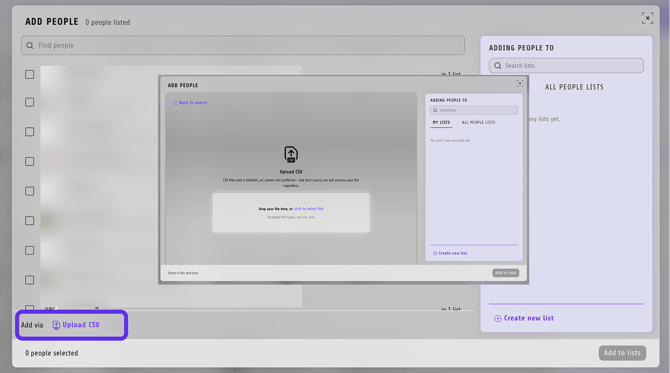Screen dimensions: 670x373
Task: Click into the Find people search box
Action: point(243,45)
